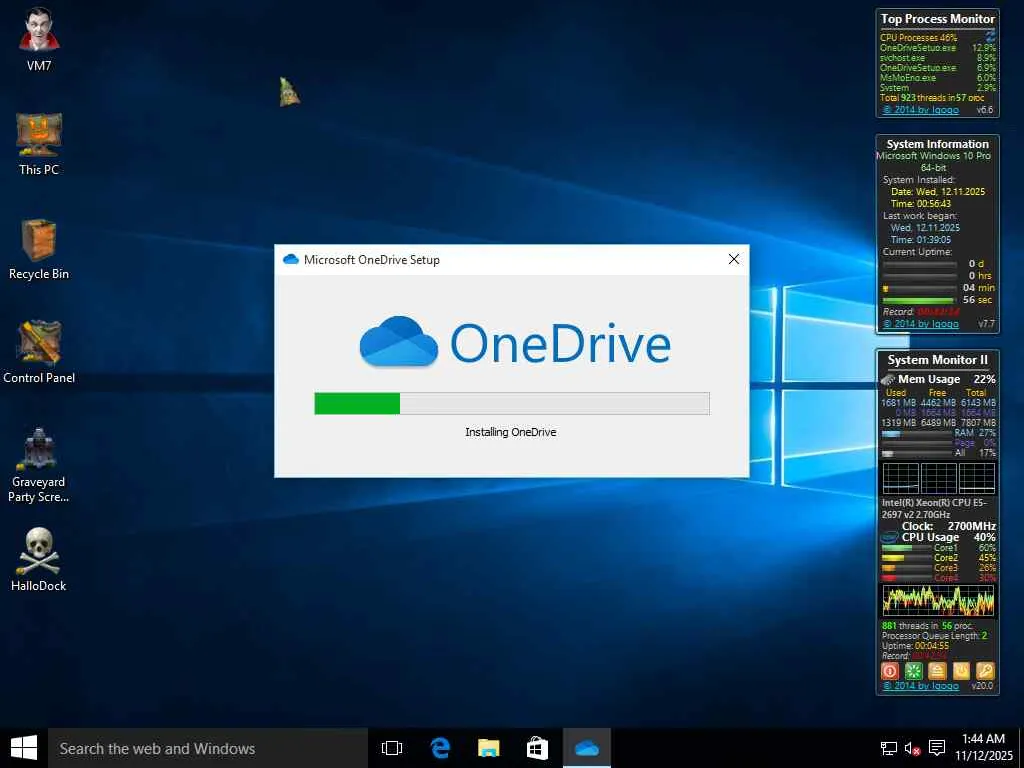This screenshot has height=768, width=1024.
Task: Select the Recycle Bin desktop icon
Action: click(39, 249)
